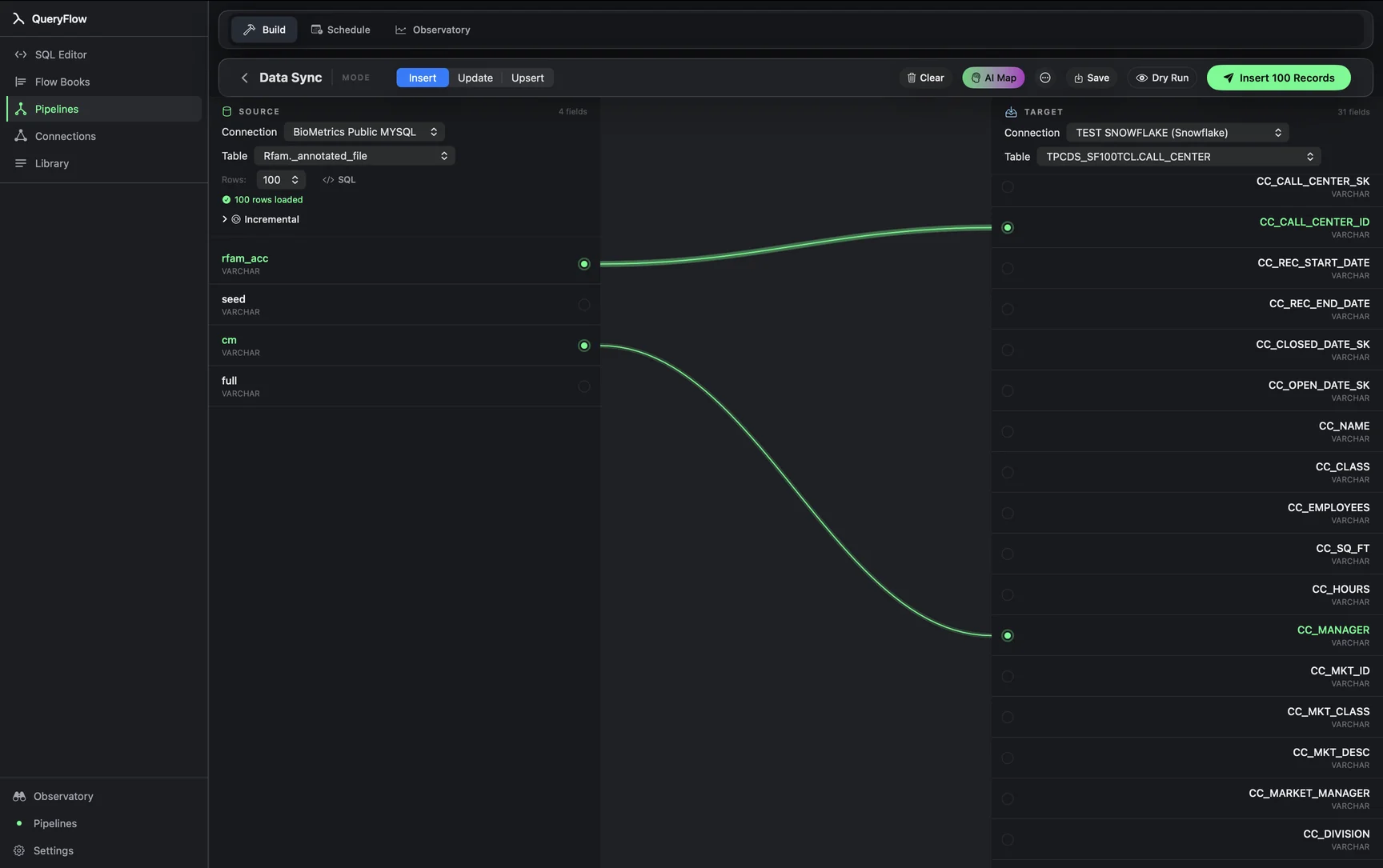The image size is (1383, 868).
Task: Go back with the Data Sync chevron
Action: 244,78
